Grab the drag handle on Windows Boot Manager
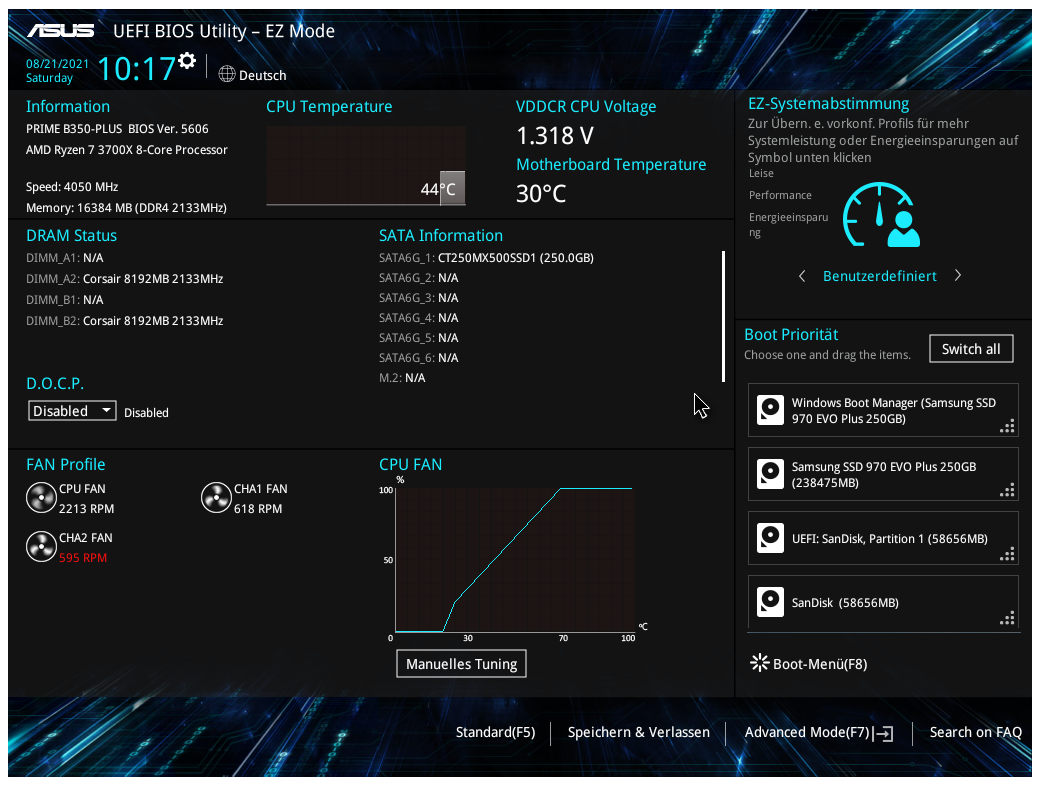The width and height of the screenshot is (1053, 790). [x=1007, y=426]
